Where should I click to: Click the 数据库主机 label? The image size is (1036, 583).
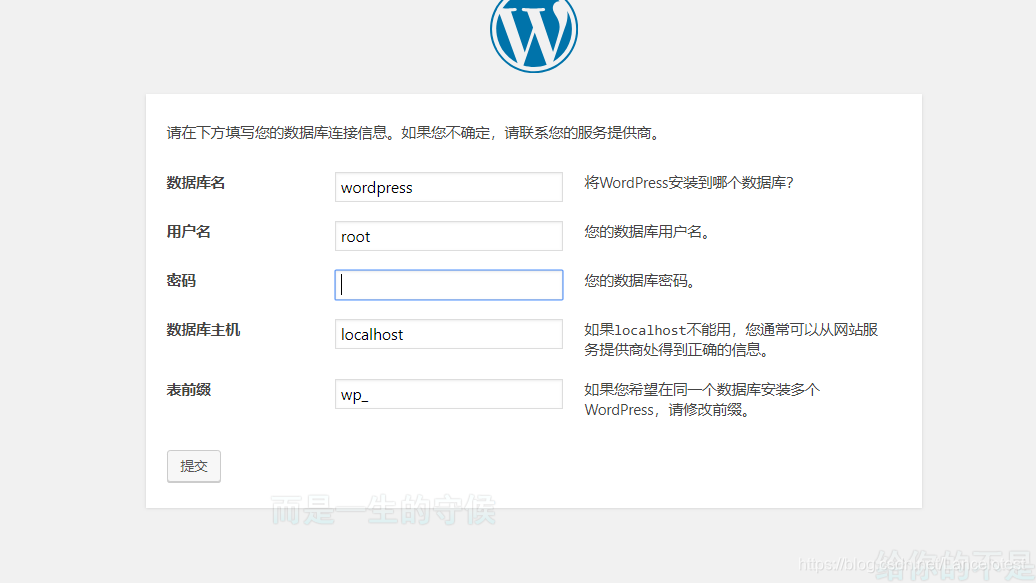(203, 330)
